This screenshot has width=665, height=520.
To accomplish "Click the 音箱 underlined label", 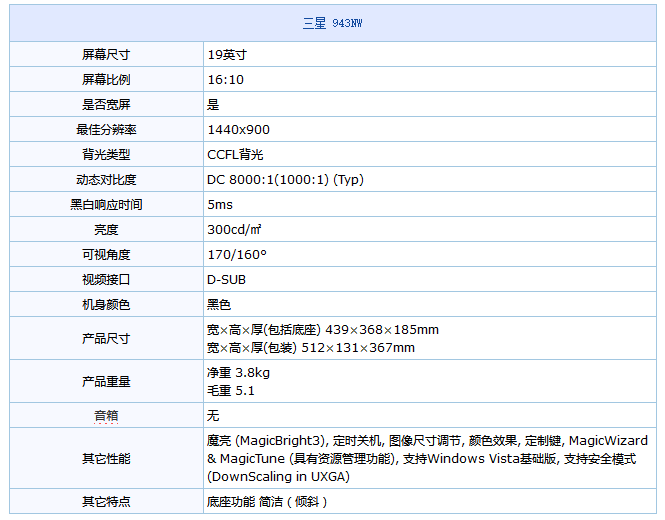I will pyautogui.click(x=106, y=415).
